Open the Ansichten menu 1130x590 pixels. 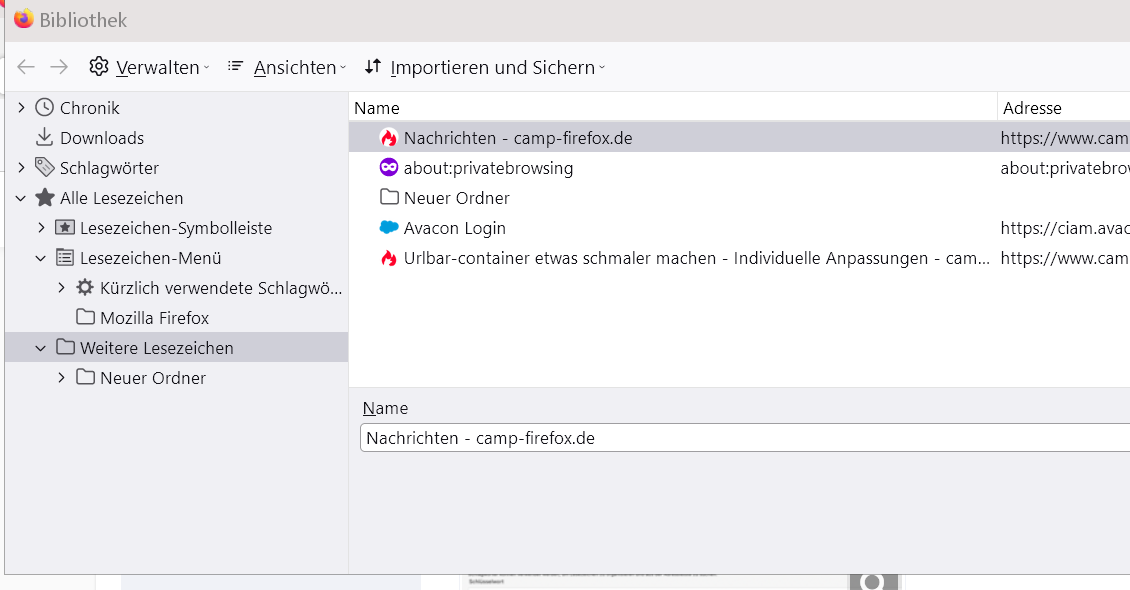[286, 68]
